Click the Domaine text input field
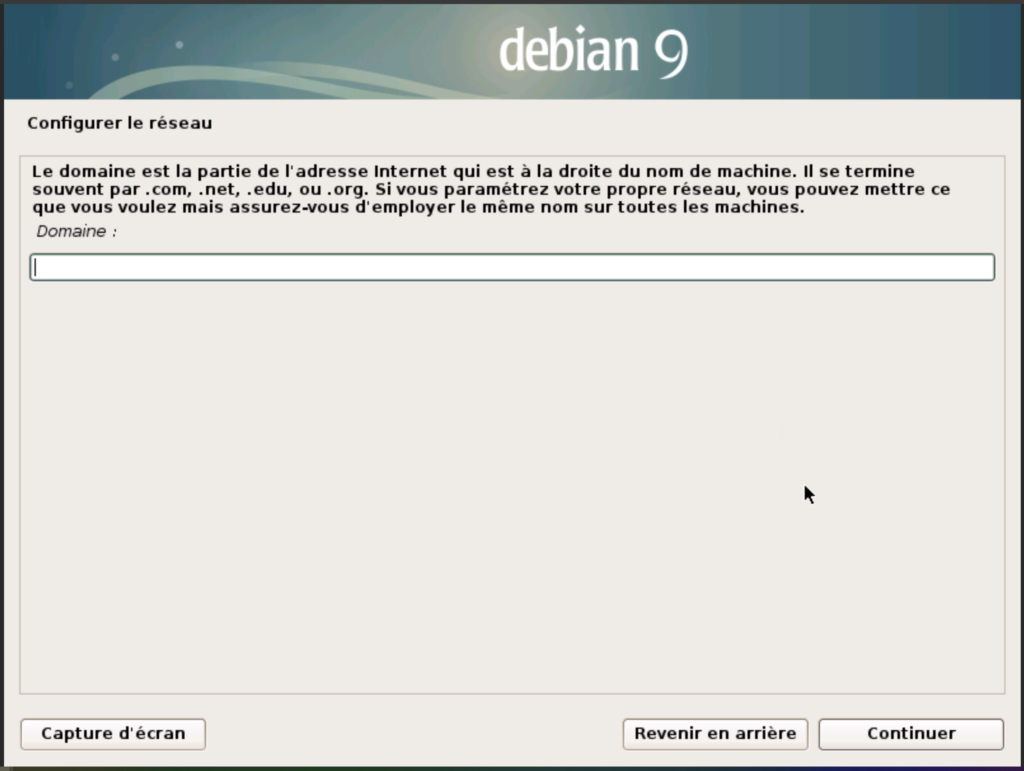 512,267
